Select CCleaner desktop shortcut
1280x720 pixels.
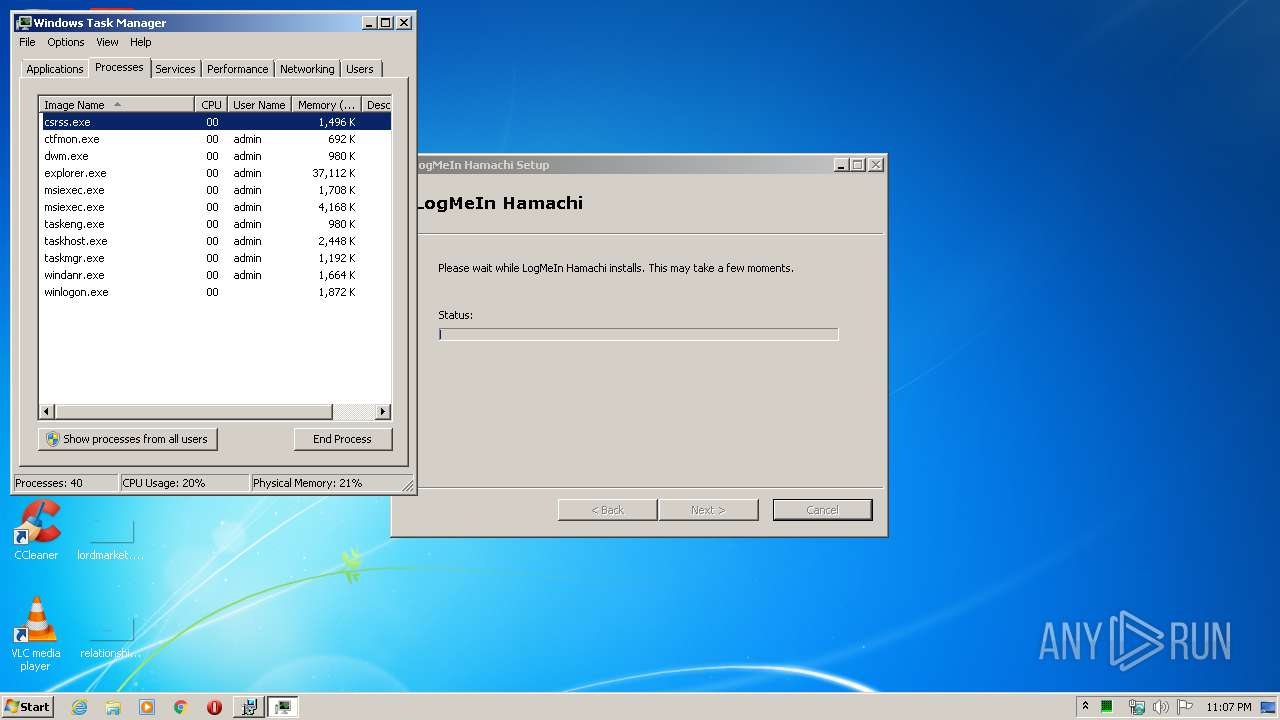pos(36,530)
